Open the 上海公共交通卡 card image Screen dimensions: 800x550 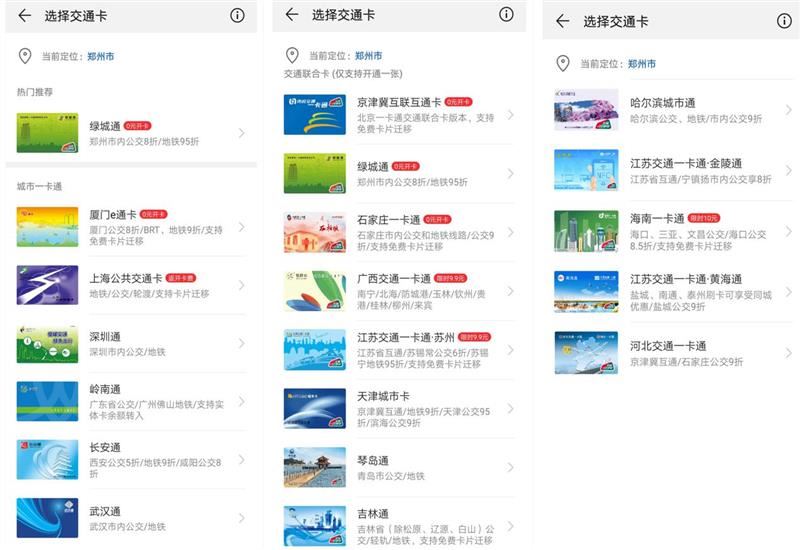pyautogui.click(x=47, y=285)
